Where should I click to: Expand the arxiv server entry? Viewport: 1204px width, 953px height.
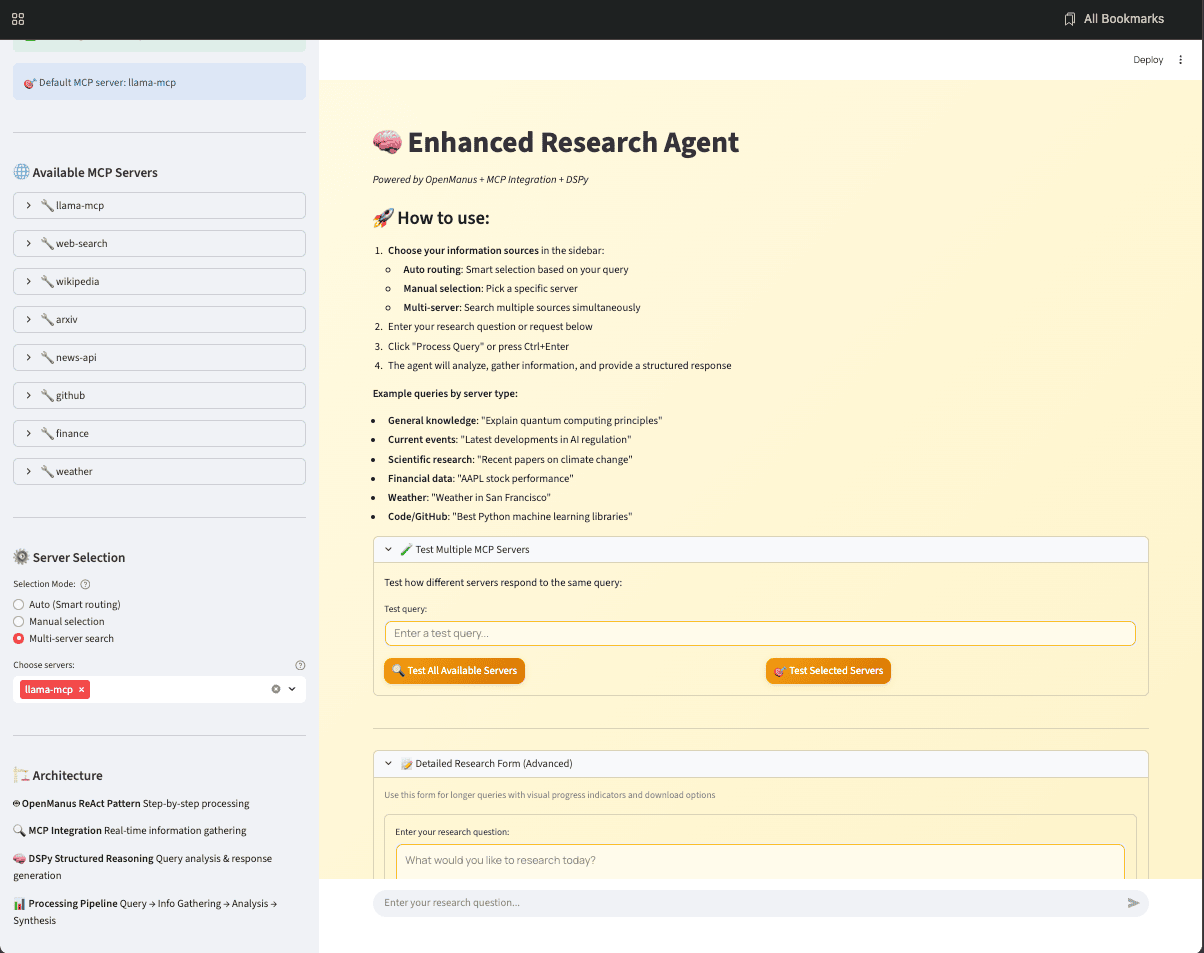tap(160, 320)
